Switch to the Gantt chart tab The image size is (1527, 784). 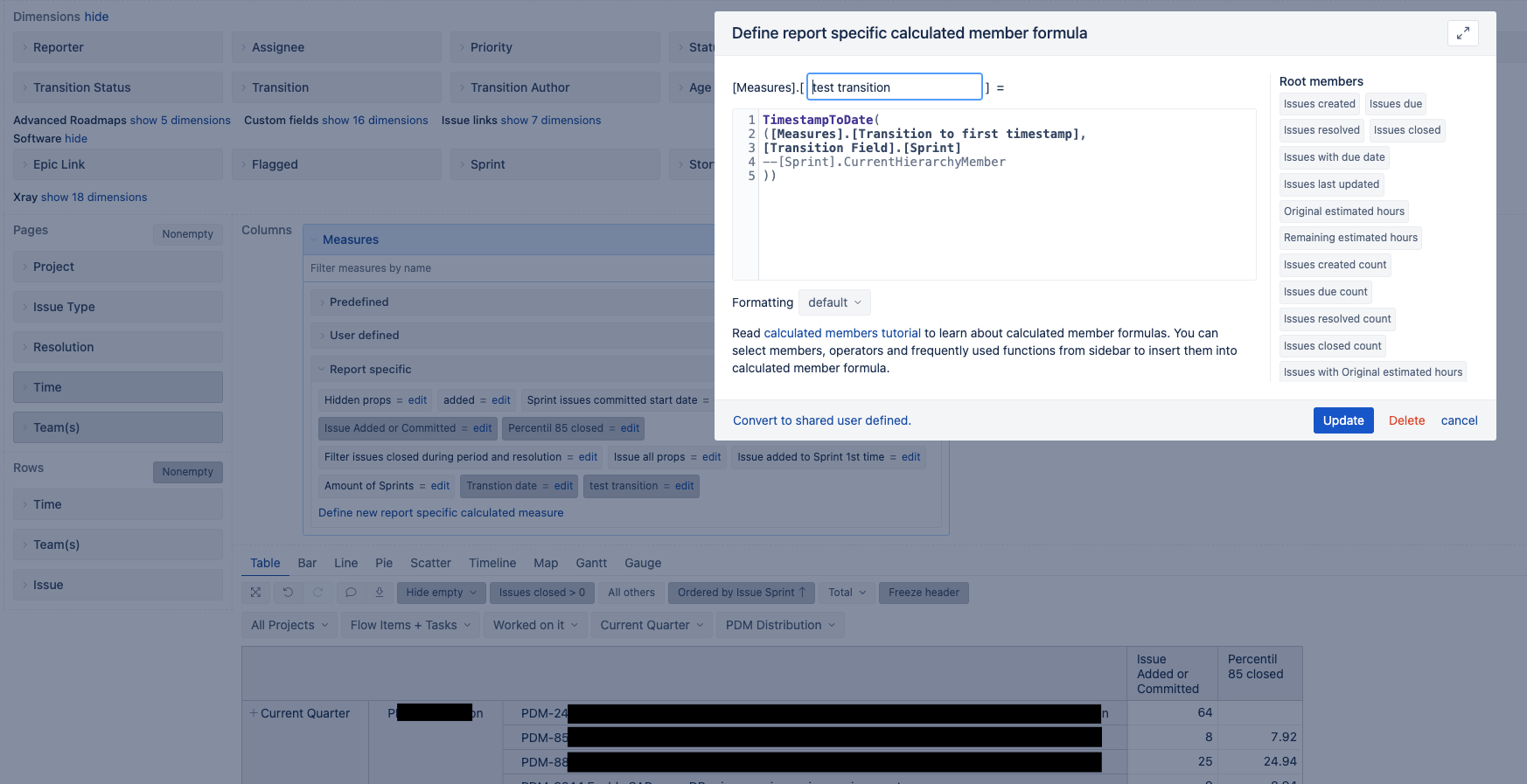point(591,563)
